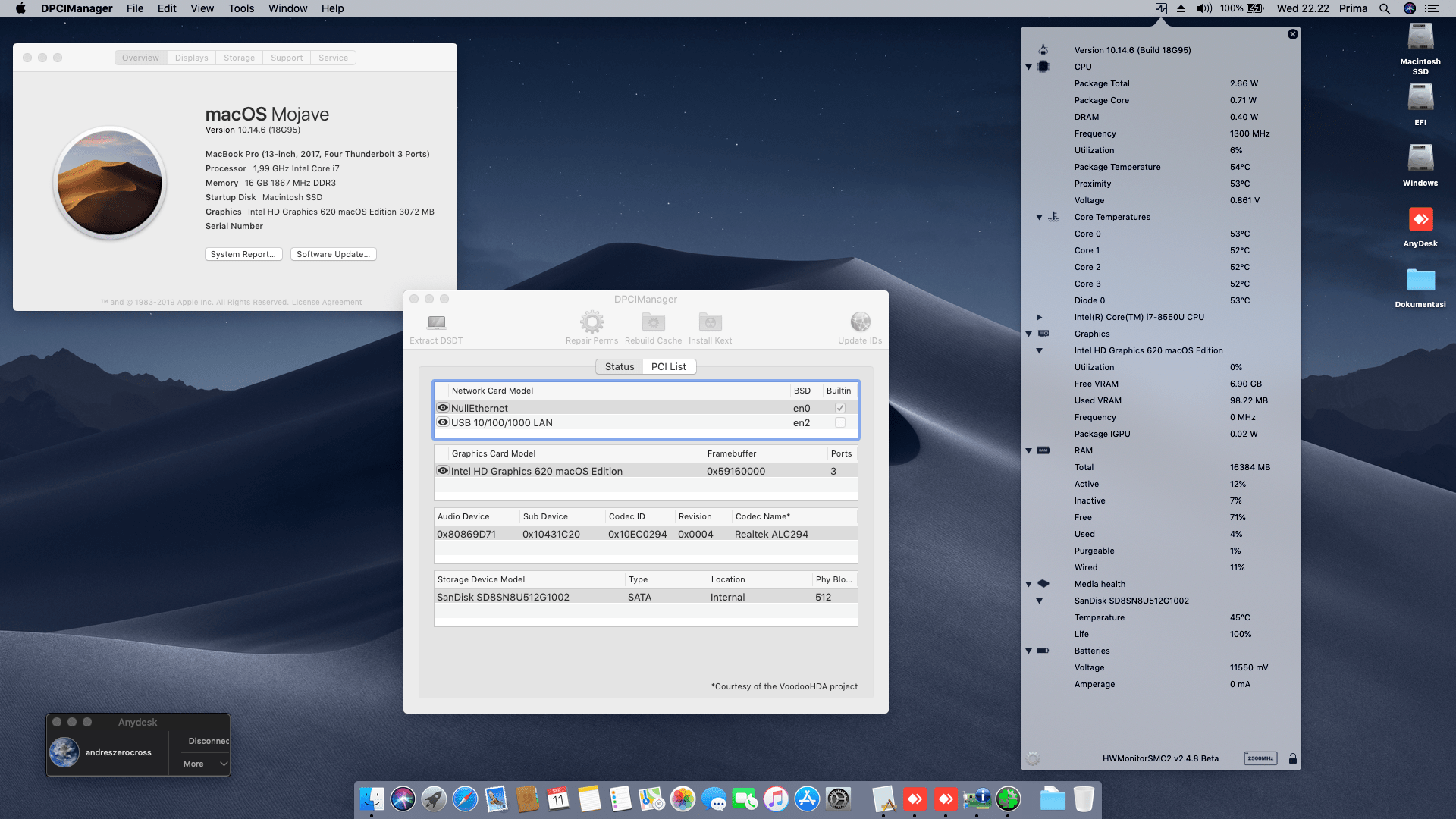The width and height of the screenshot is (1456, 819).
Task: Click the Rebuild Cache icon
Action: 653,323
